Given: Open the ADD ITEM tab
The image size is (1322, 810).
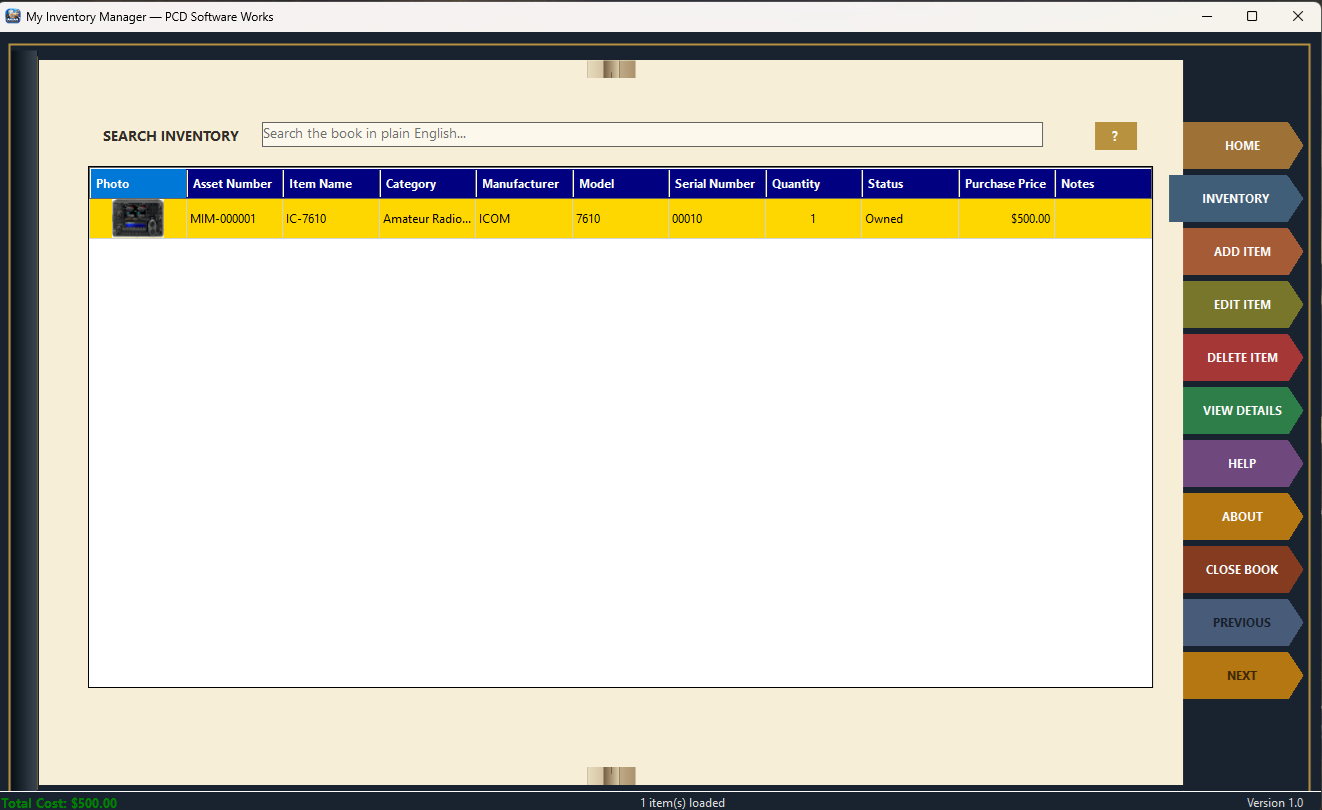Looking at the screenshot, I should pyautogui.click(x=1242, y=252).
